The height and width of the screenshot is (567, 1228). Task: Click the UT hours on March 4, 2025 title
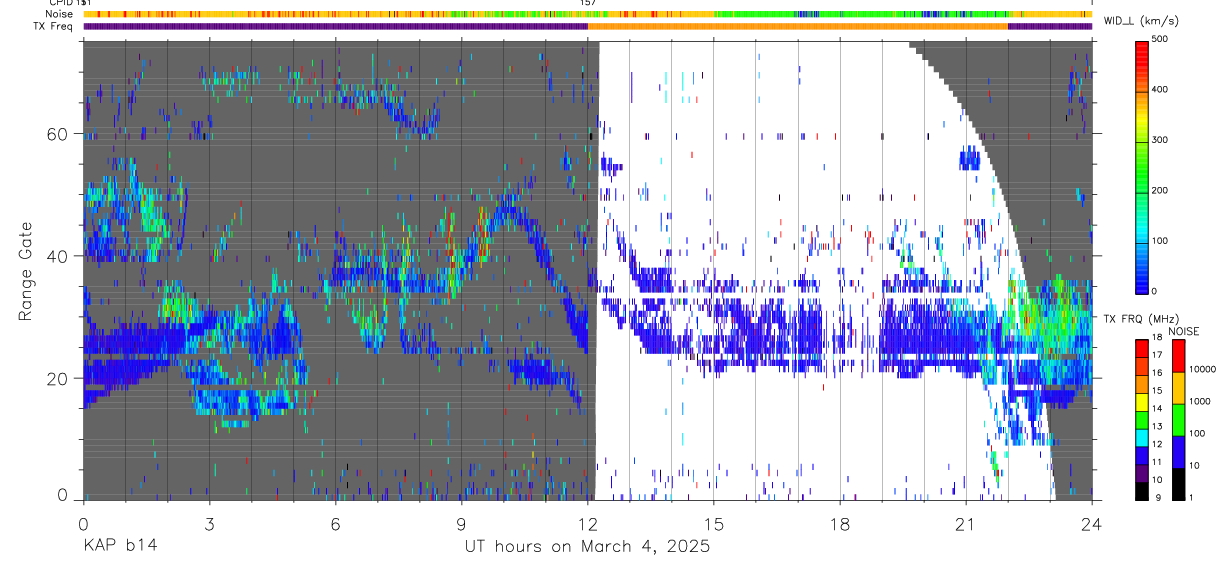(x=587, y=546)
